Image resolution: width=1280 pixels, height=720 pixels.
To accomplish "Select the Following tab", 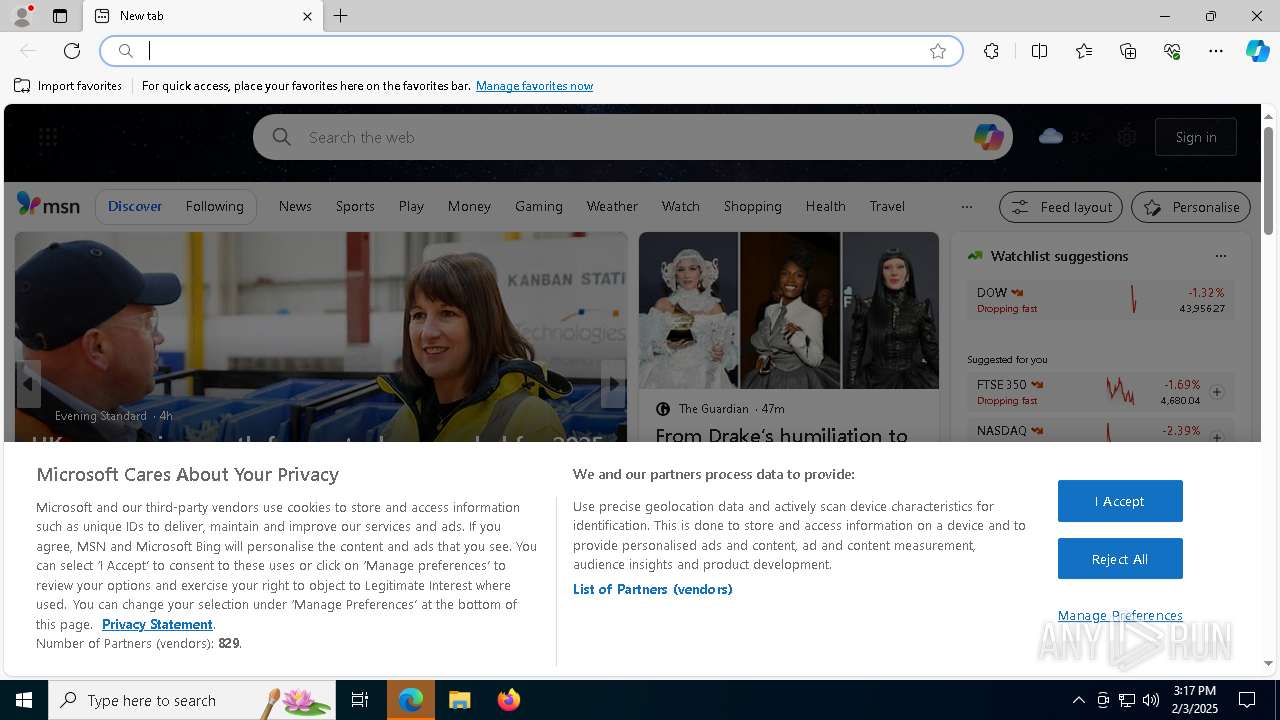I will (x=214, y=206).
